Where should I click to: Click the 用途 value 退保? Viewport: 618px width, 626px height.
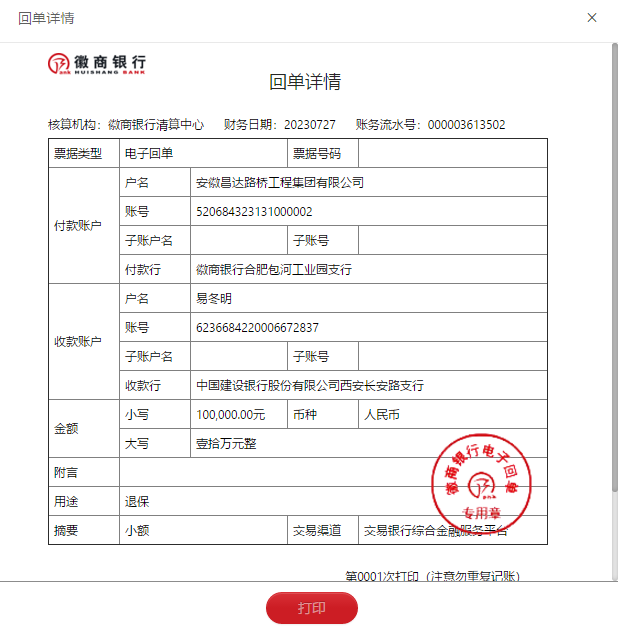[137, 502]
